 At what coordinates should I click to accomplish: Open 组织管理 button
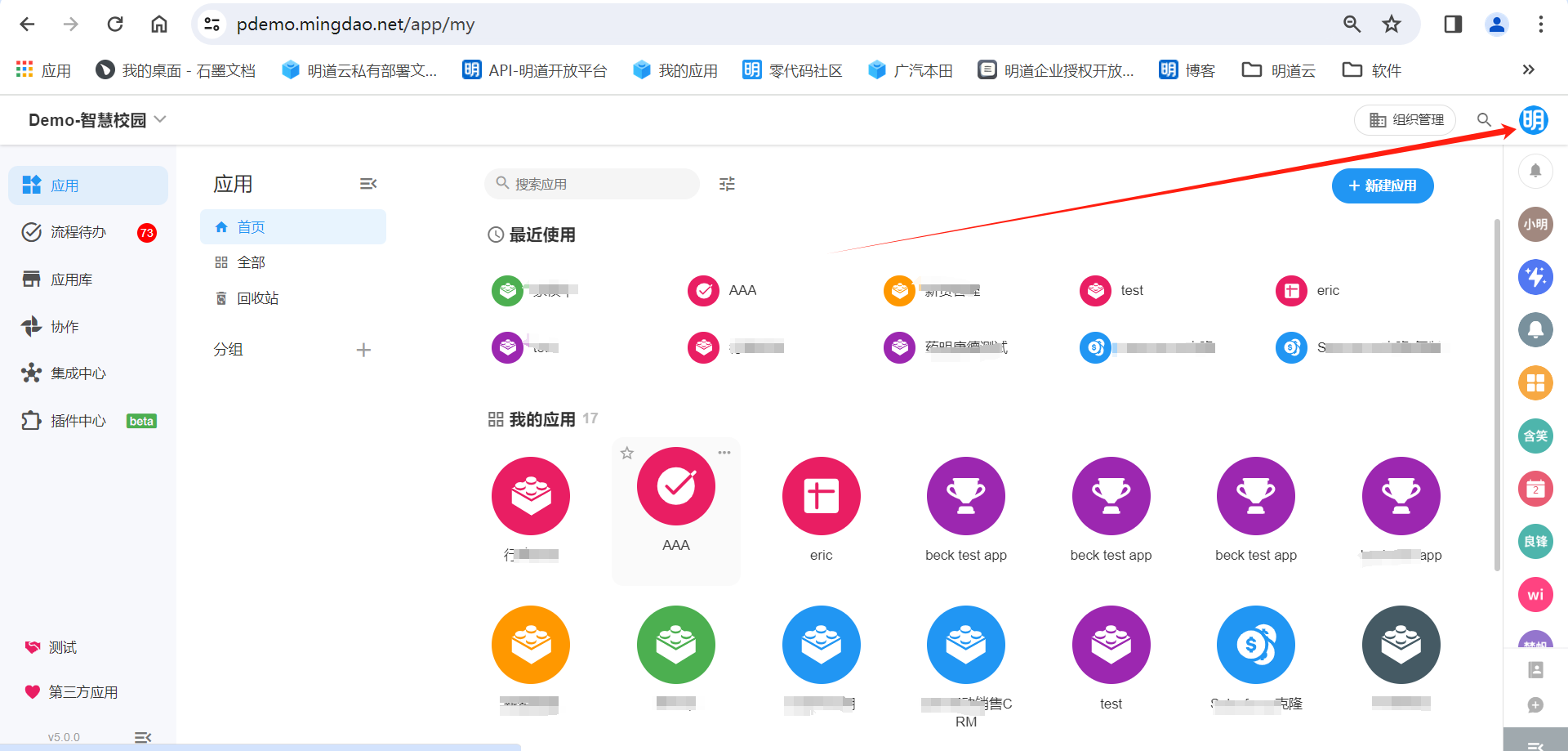pyautogui.click(x=1405, y=120)
